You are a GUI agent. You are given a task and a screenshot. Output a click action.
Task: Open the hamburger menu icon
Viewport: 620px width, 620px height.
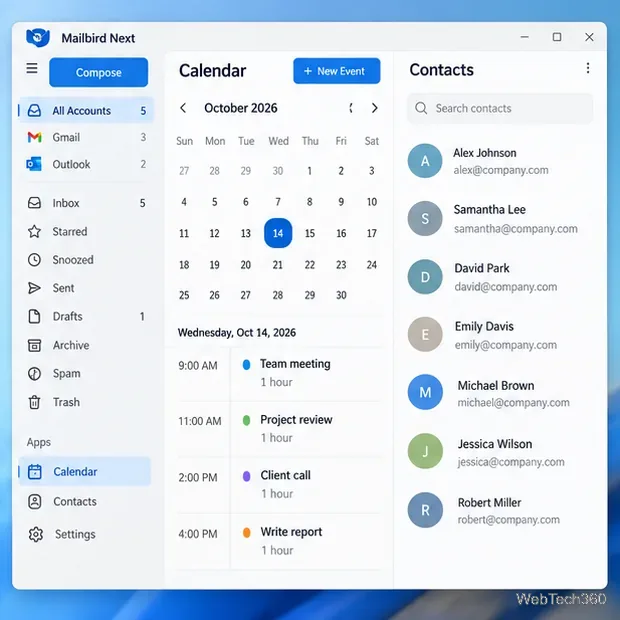(32, 68)
